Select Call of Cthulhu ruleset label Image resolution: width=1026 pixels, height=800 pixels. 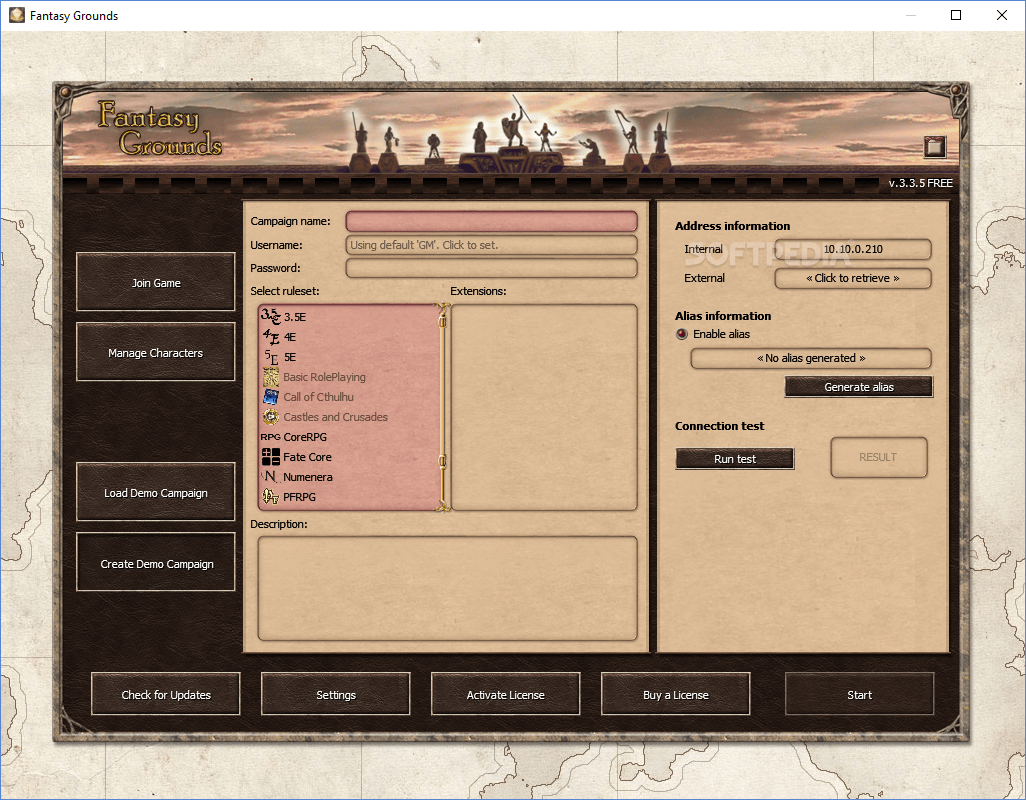click(319, 397)
